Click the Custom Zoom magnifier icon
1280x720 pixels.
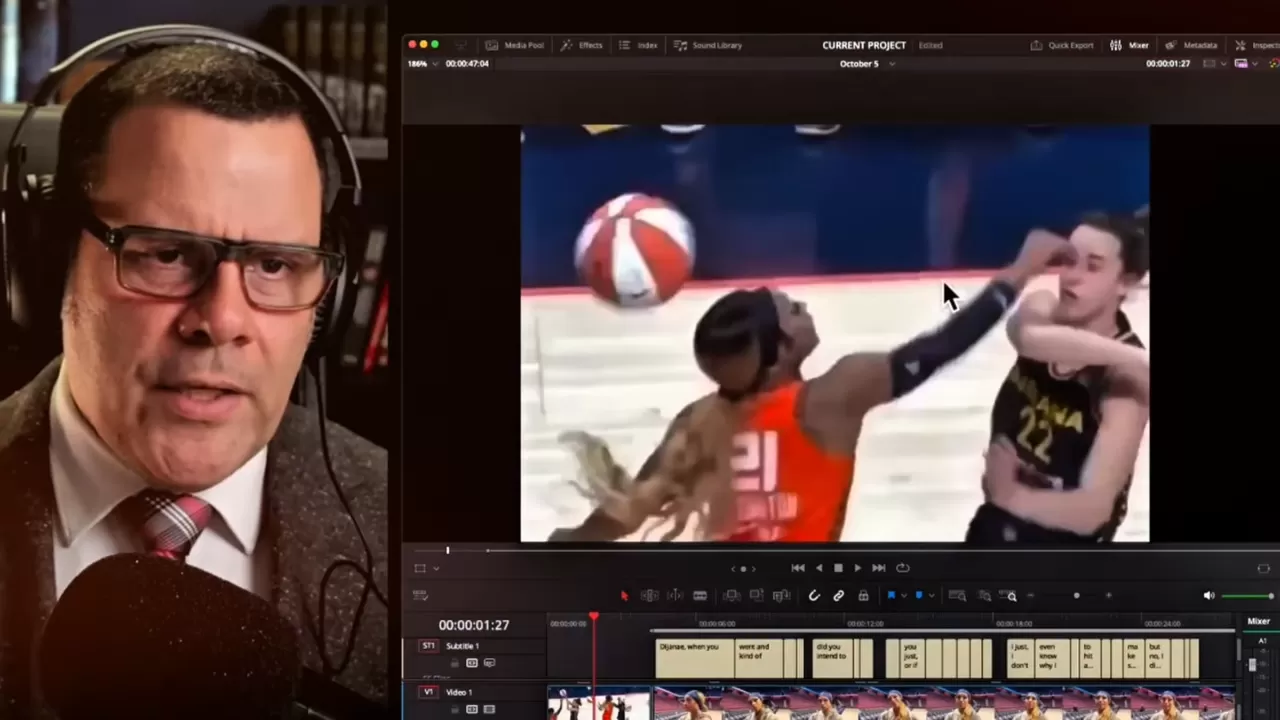coord(1009,596)
